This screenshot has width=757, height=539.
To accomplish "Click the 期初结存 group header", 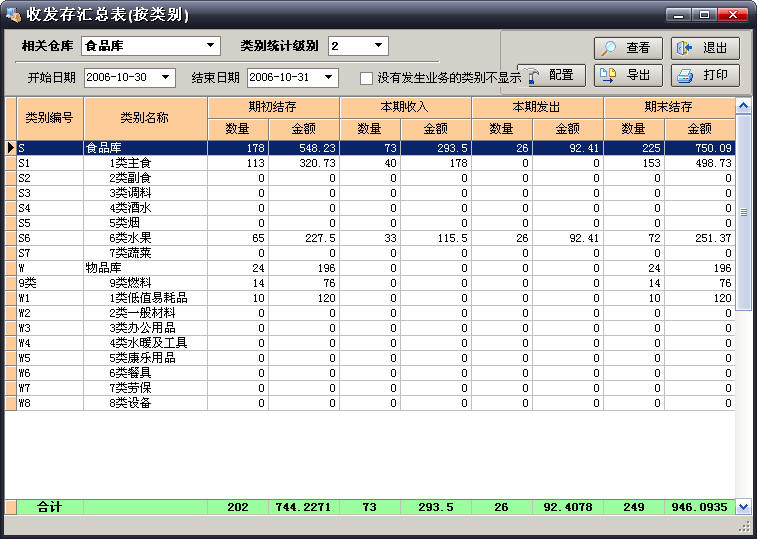I will click(274, 107).
